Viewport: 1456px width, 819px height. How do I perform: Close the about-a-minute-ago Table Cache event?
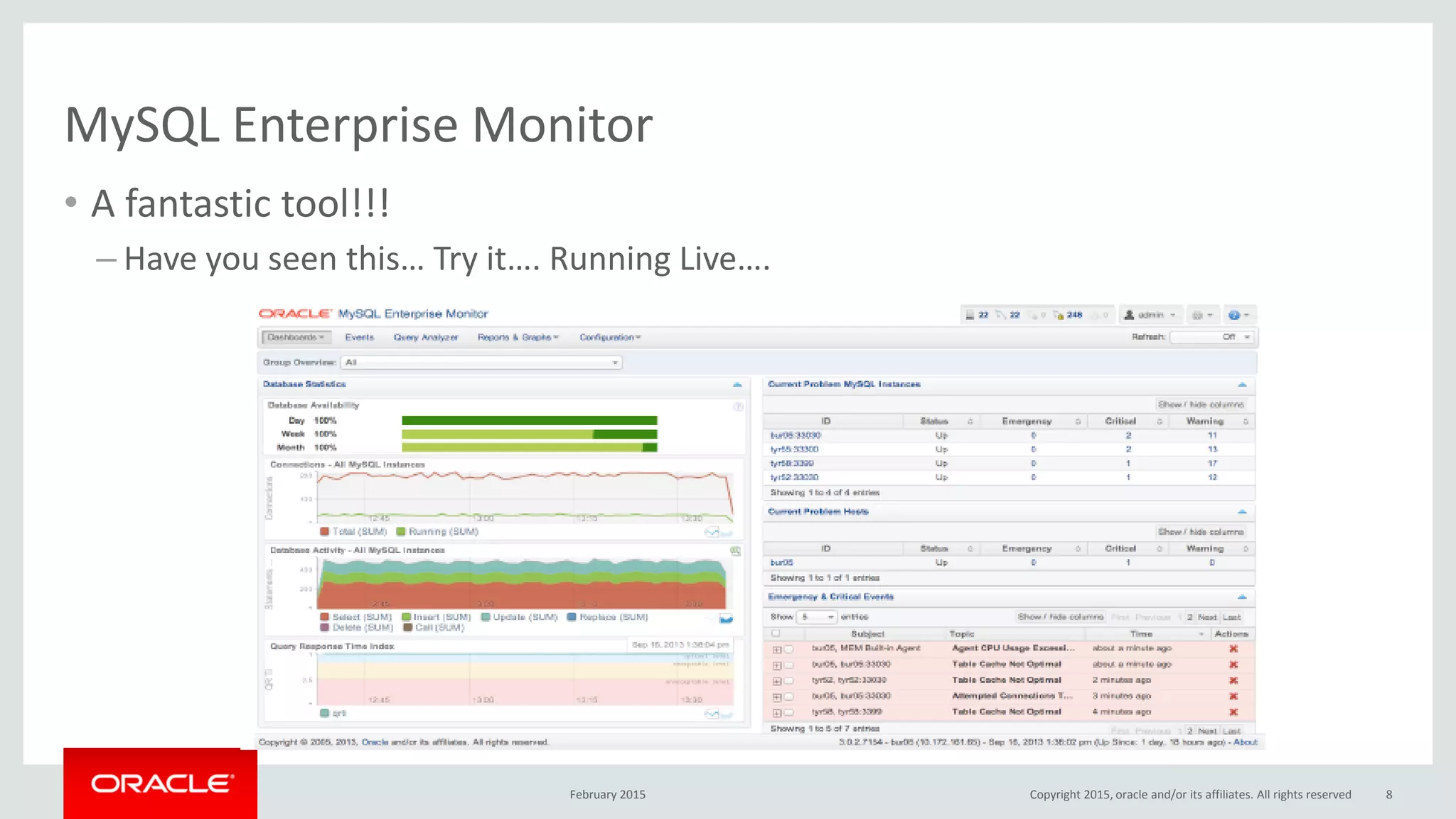pos(1233,664)
